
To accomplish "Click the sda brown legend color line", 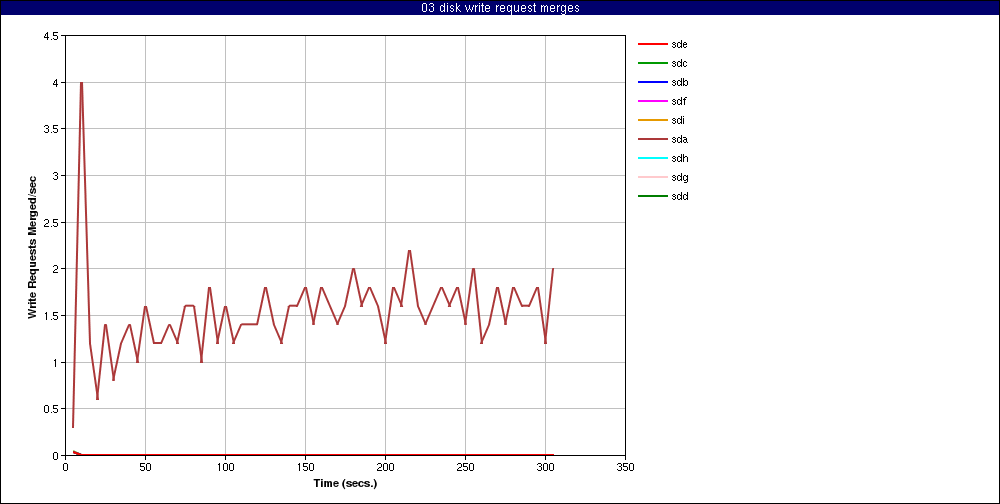I will coord(652,140).
